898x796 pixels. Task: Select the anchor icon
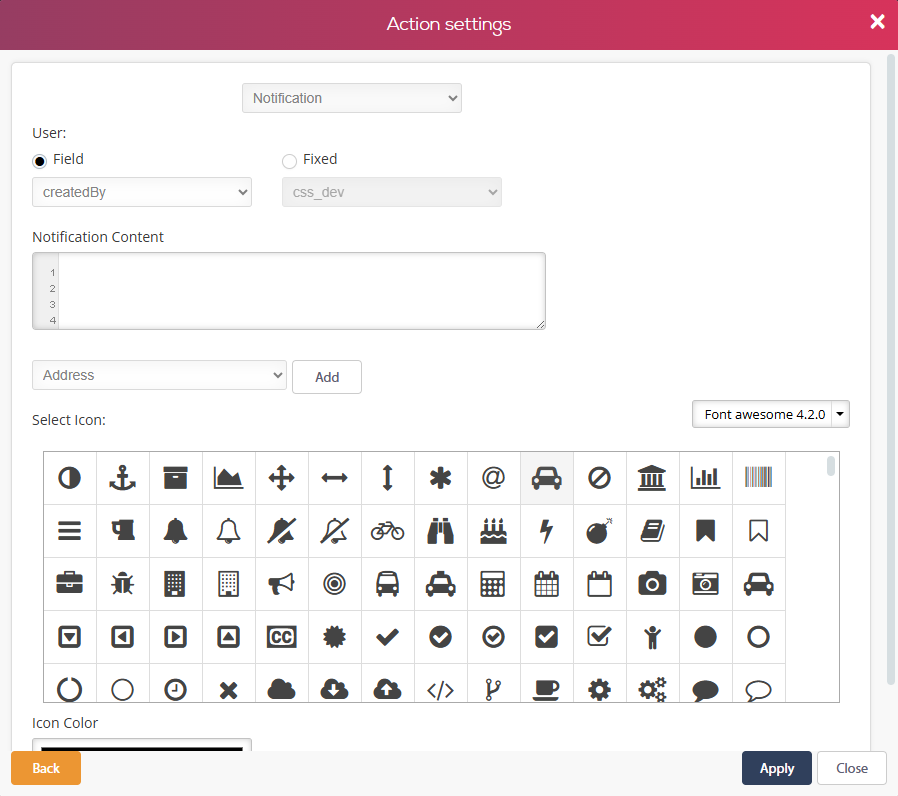coord(123,478)
